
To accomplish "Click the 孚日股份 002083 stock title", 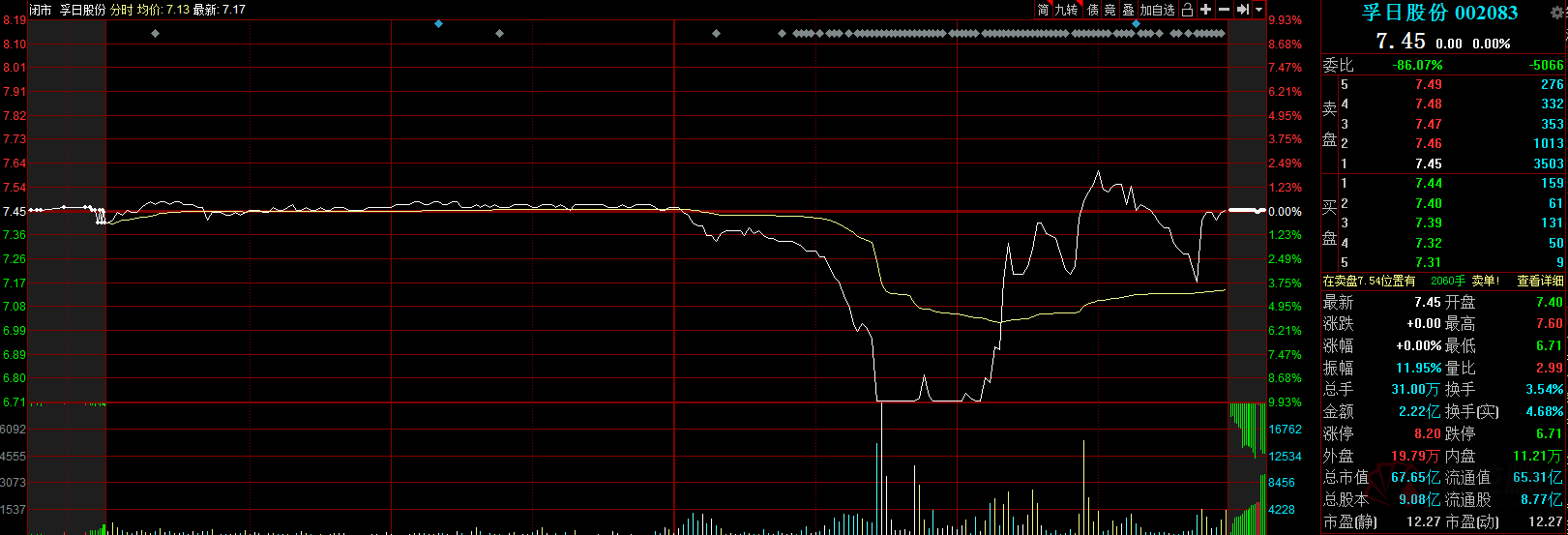I will pos(1439,13).
